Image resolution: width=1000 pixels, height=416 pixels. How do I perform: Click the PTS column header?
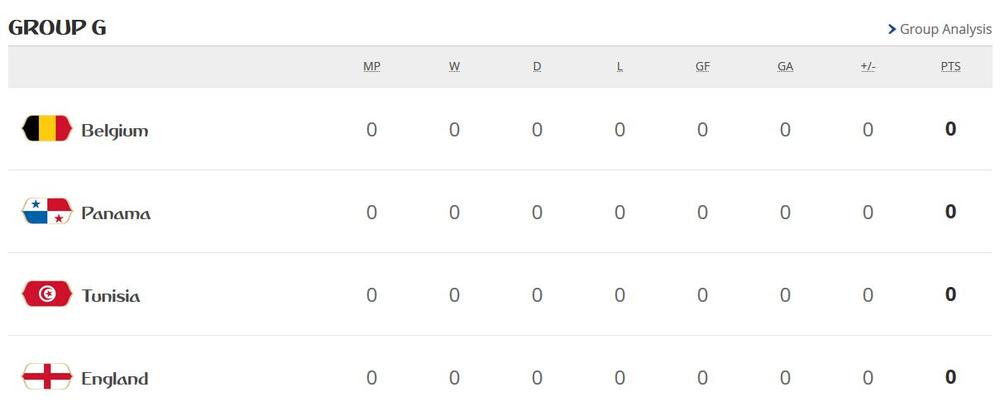(950, 67)
